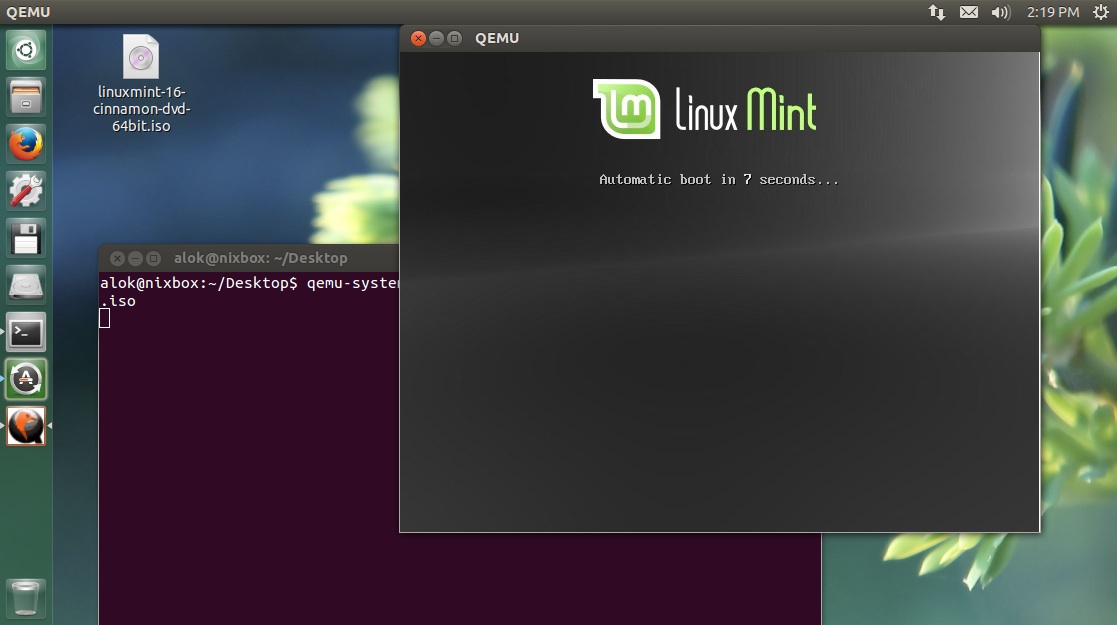This screenshot has width=1117, height=625.
Task: Open Software Updater from launcher
Action: click(26, 379)
